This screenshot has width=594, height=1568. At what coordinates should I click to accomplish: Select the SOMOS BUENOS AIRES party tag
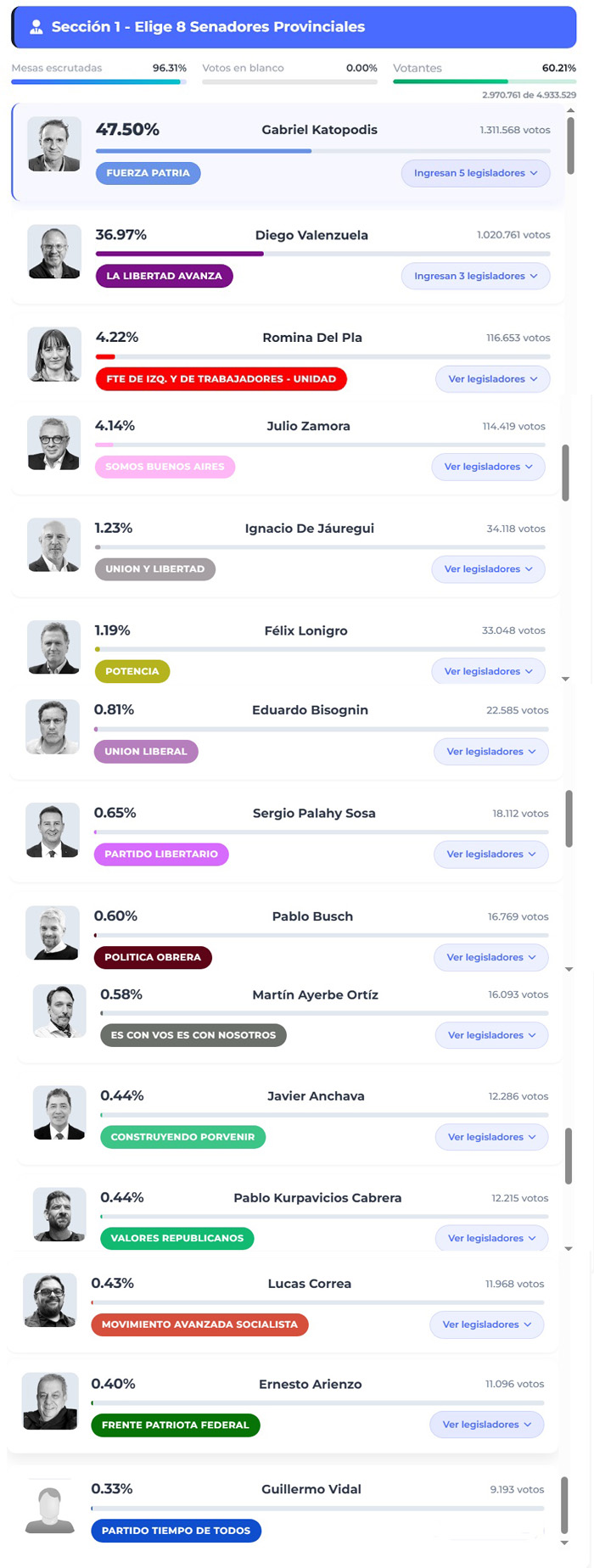[165, 467]
